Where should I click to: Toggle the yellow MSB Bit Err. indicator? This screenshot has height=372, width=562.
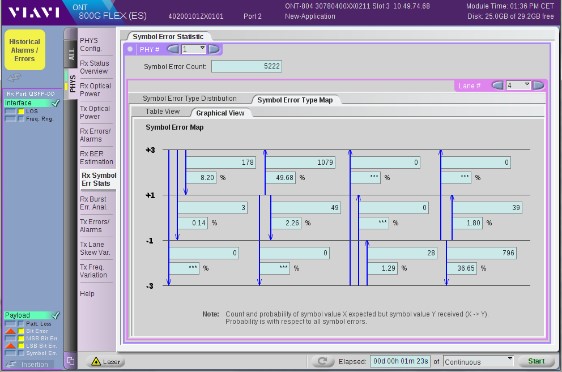point(21,338)
